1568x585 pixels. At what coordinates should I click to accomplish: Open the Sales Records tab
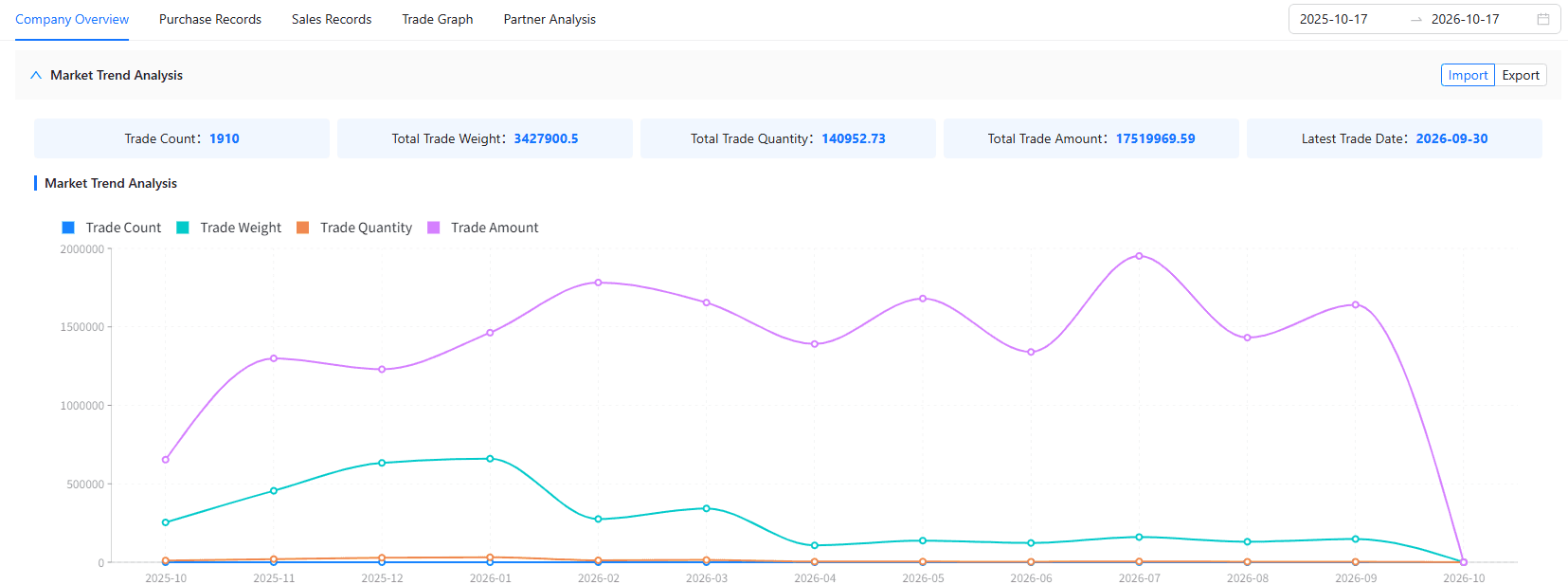332,19
